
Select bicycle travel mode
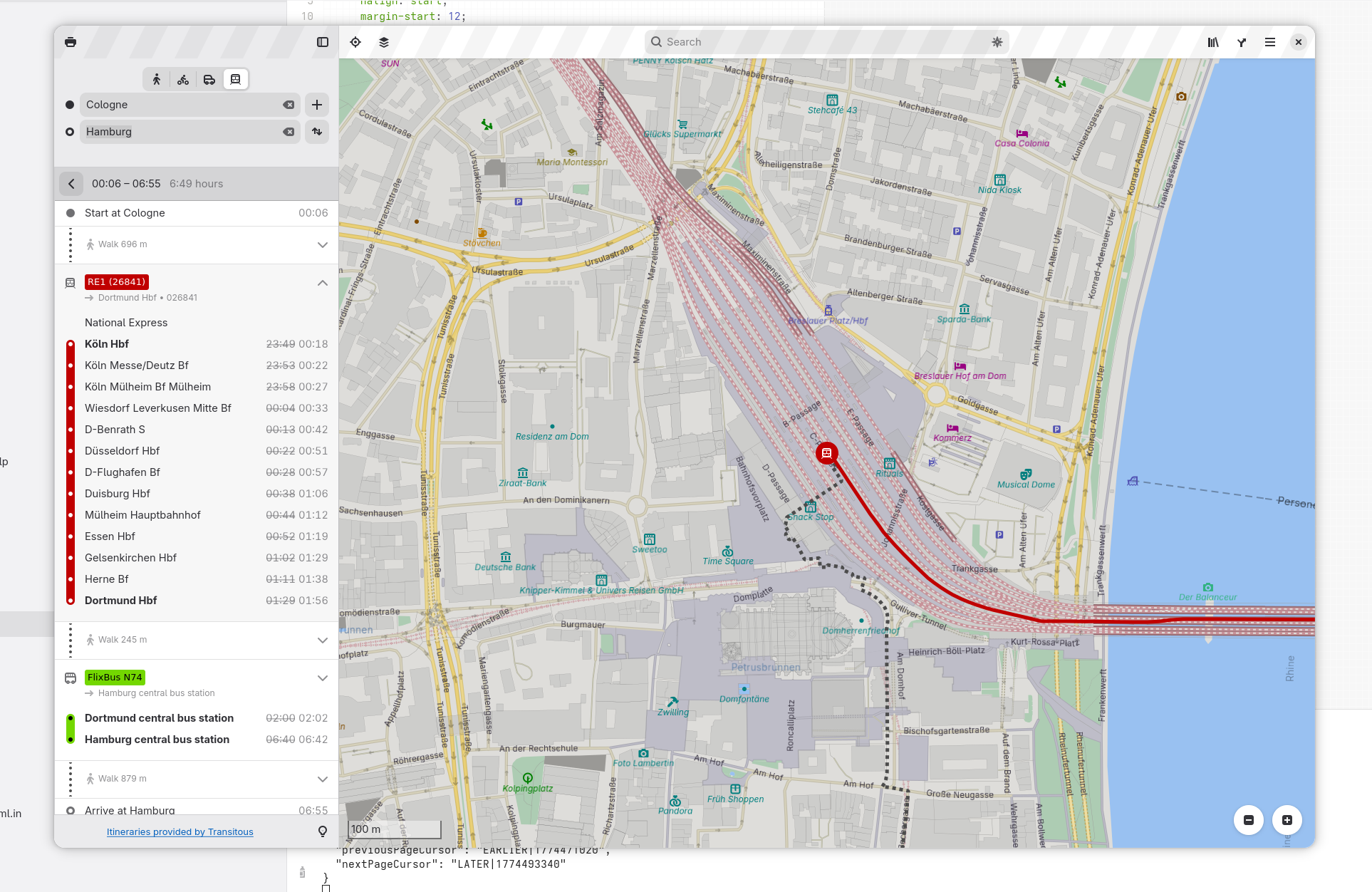coord(183,79)
